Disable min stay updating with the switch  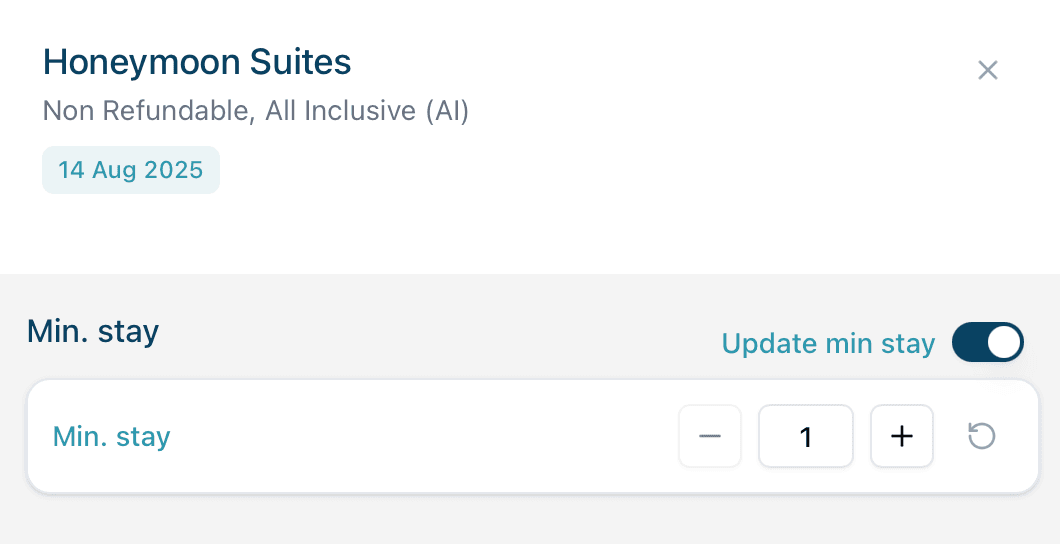988,343
